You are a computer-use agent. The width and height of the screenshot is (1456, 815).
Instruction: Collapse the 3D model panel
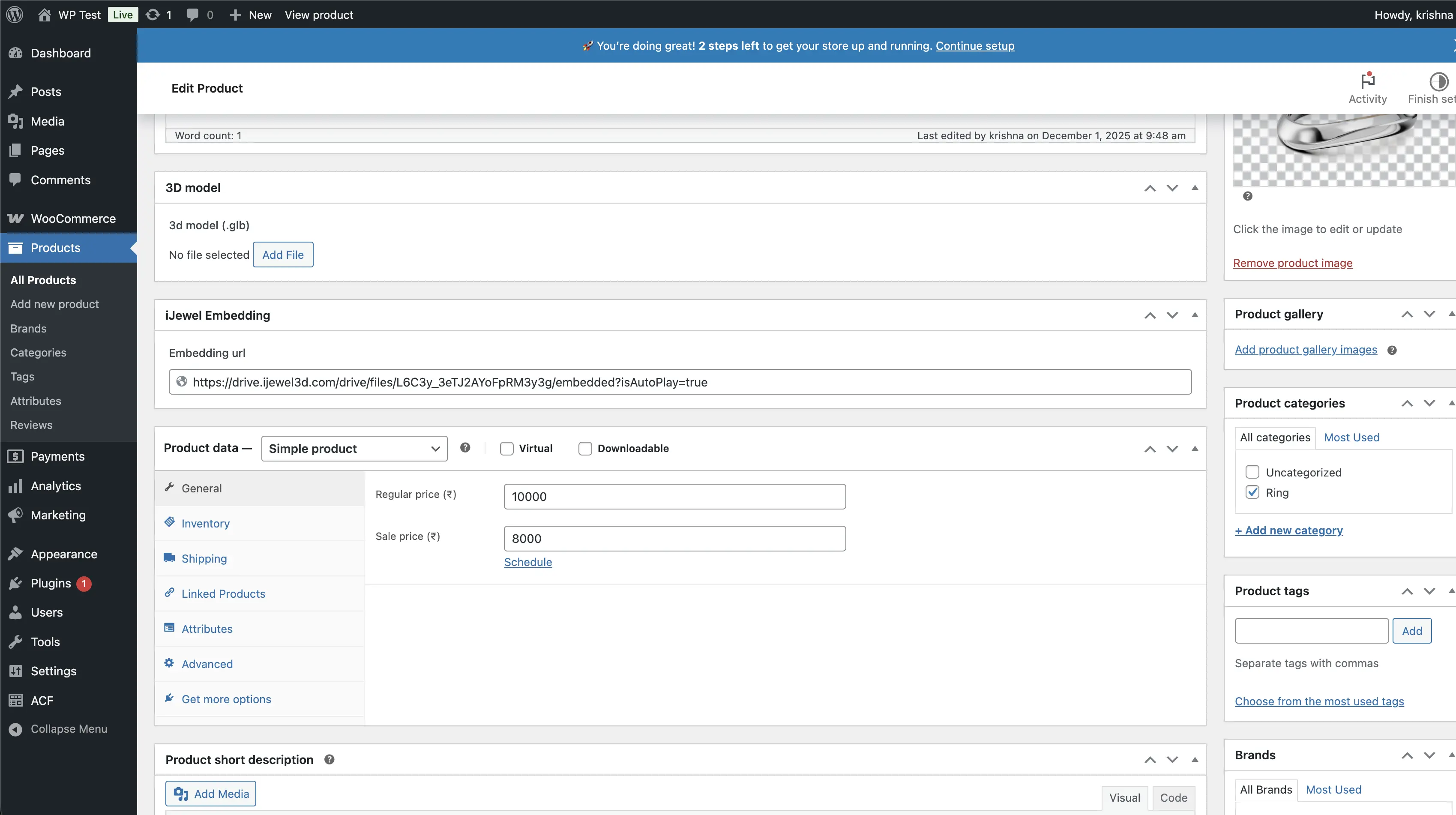click(x=1195, y=188)
